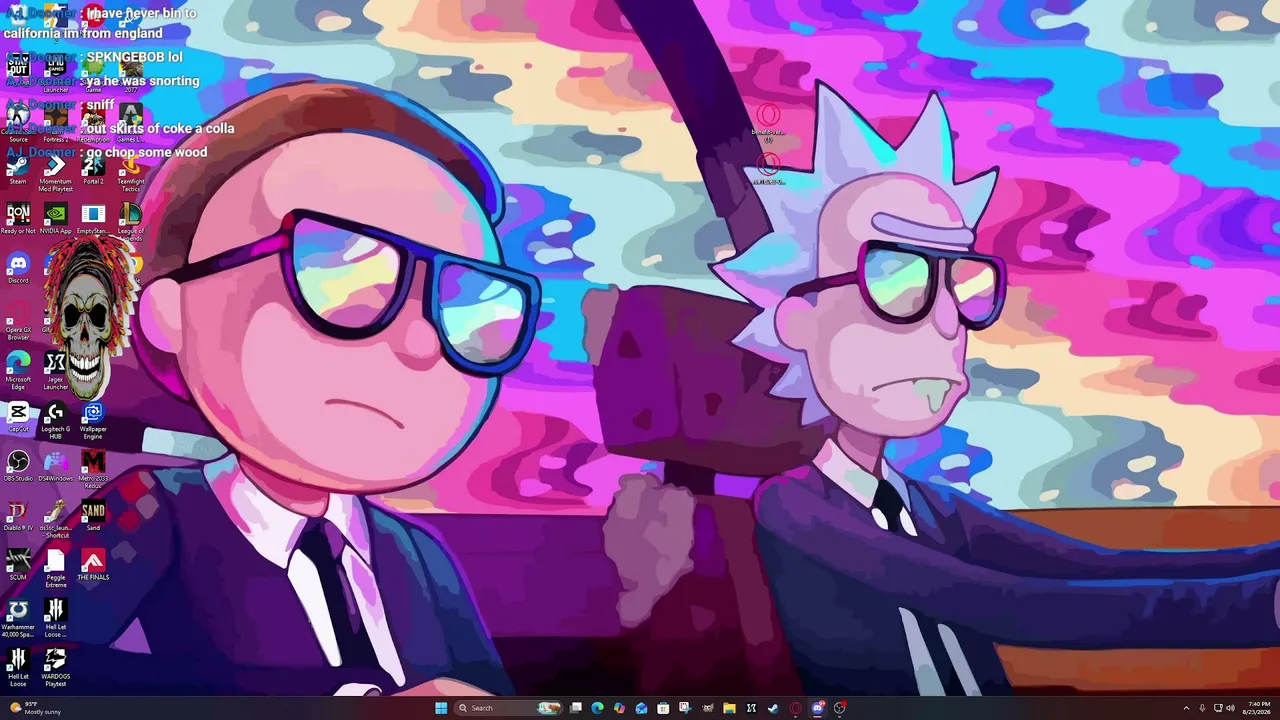Select THE FINALS desktop icon
Viewport: 1280px width, 720px height.
pos(93,565)
